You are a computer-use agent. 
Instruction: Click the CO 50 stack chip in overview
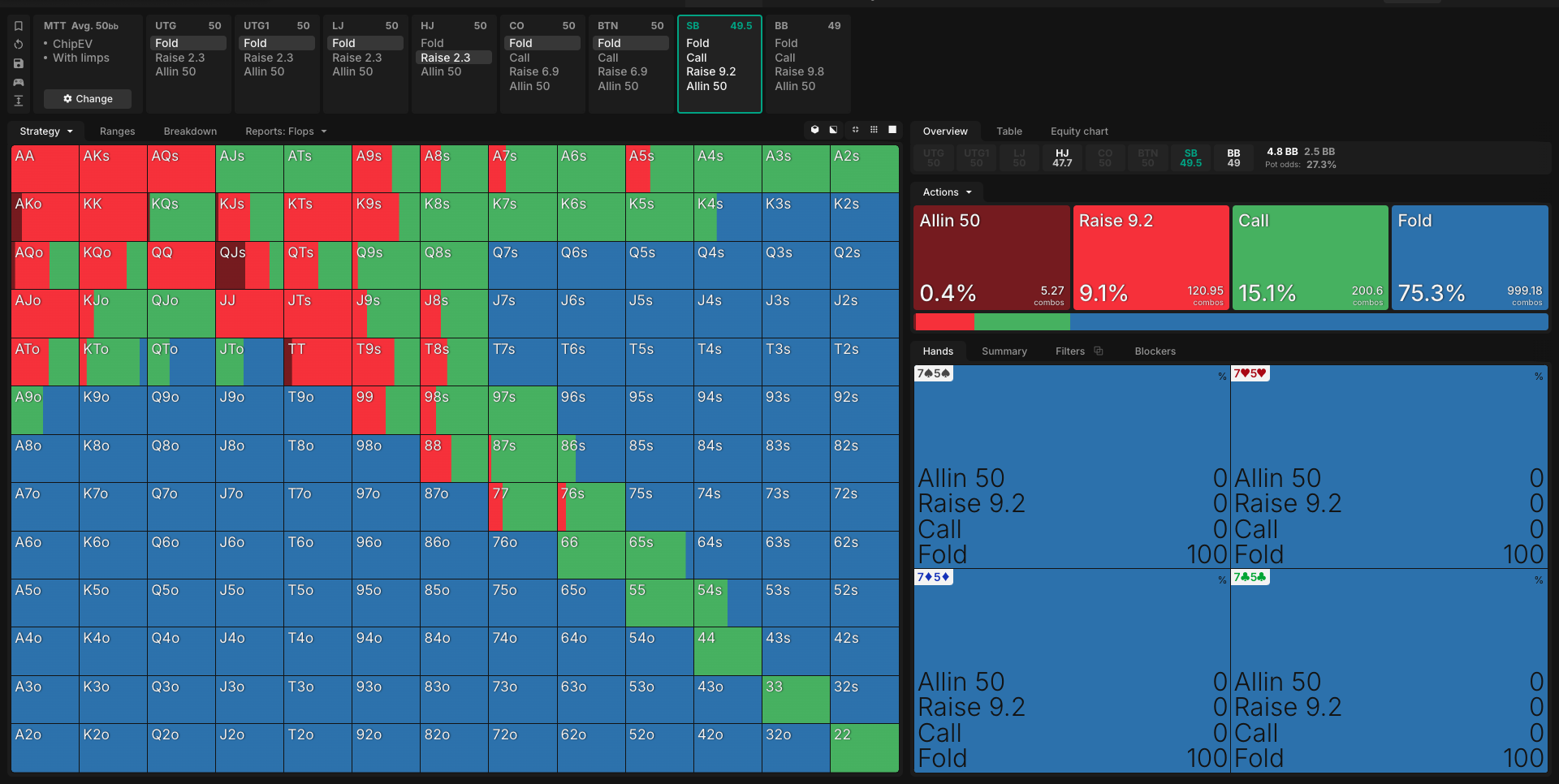pyautogui.click(x=1105, y=158)
